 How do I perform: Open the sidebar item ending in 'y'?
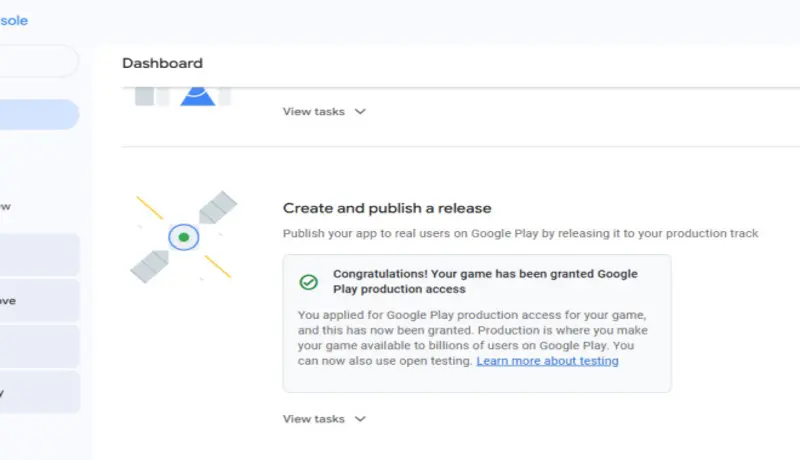[x=38, y=393]
